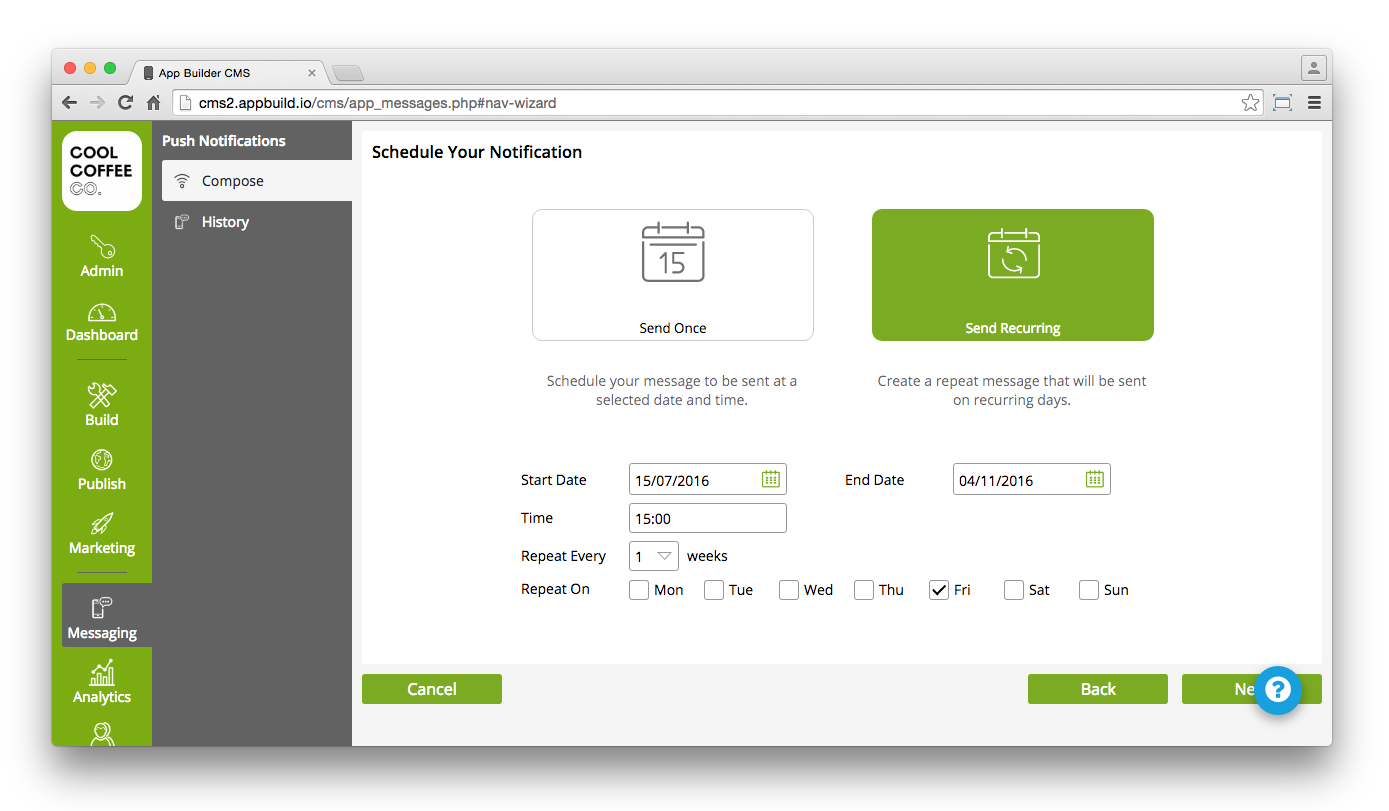Expand the Repeat Every weeks dropdown

[x=654, y=556]
